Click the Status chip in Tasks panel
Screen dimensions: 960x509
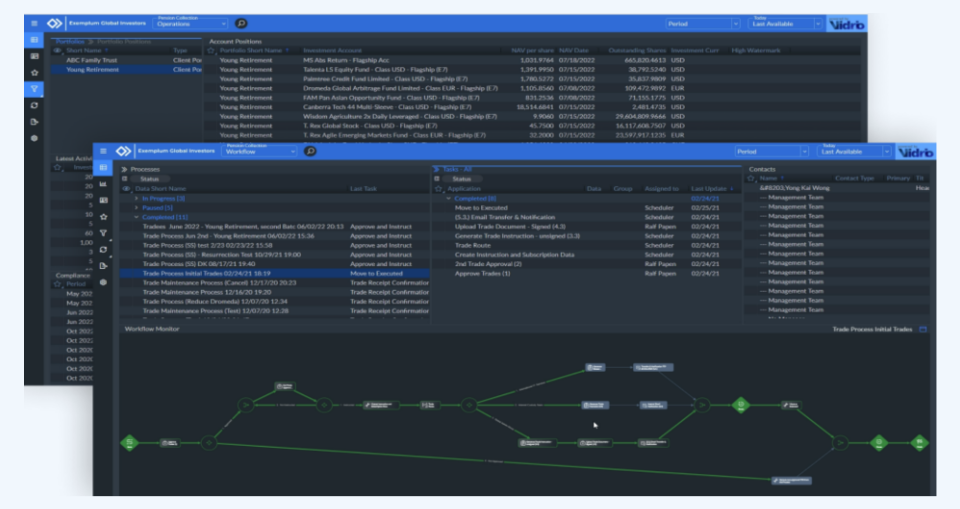tap(462, 179)
